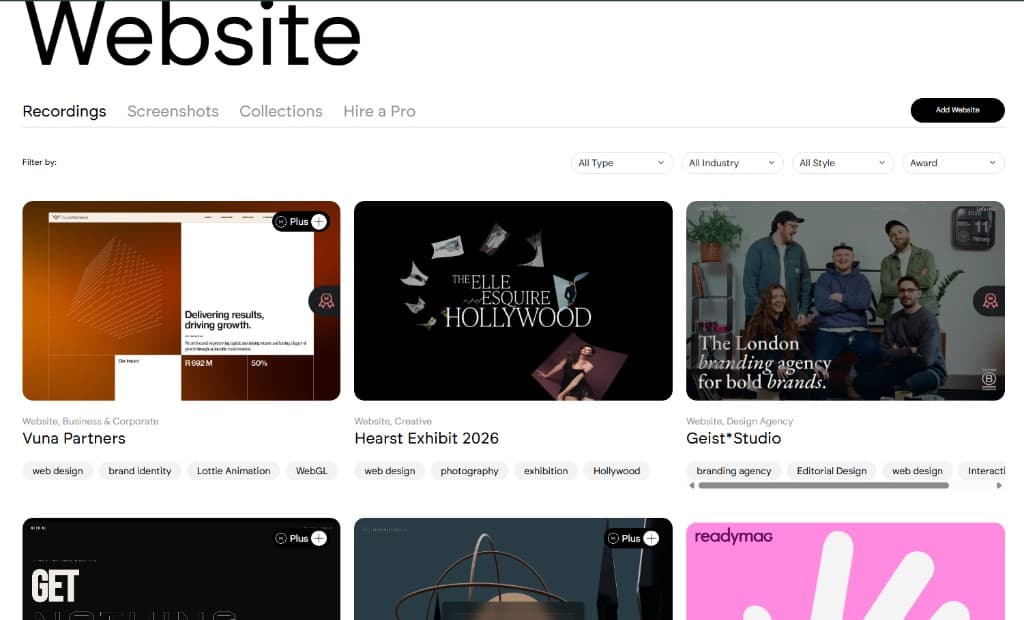The width and height of the screenshot is (1024, 620).
Task: Click the Add Website button
Action: tap(957, 110)
